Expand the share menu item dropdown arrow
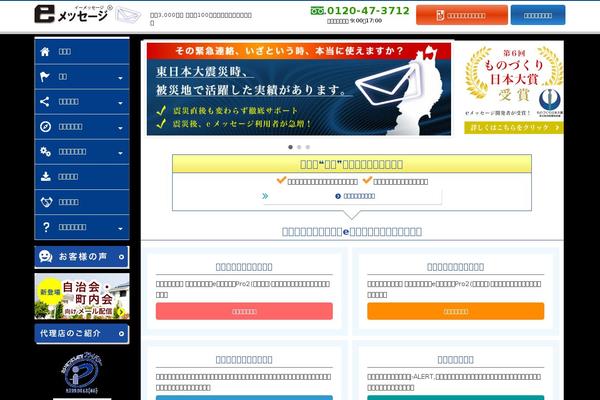The height and width of the screenshot is (400, 600). 120,103
